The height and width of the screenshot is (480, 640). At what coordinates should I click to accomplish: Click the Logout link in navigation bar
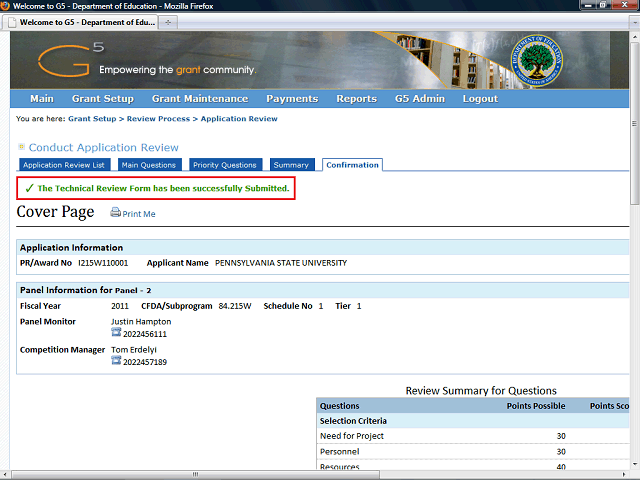(x=480, y=99)
